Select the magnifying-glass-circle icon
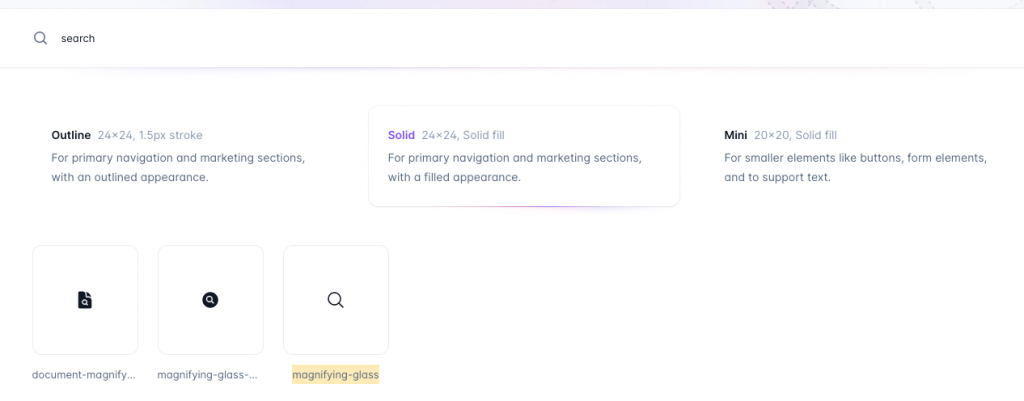The height and width of the screenshot is (401, 1024). pyautogui.click(x=210, y=300)
